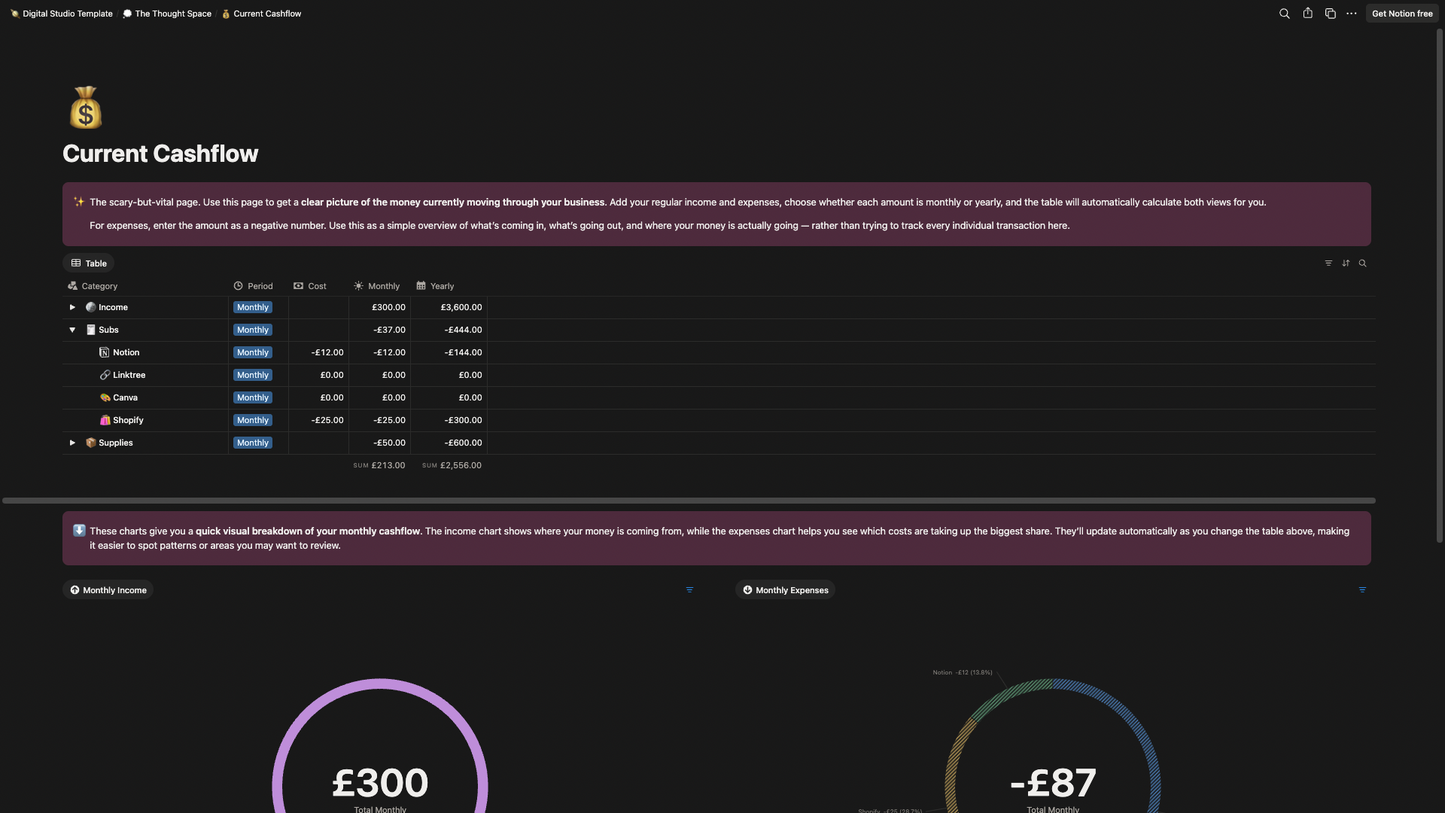Open Monthly Expenses chart filter icon
The width and height of the screenshot is (1445, 813).
coord(1362,590)
